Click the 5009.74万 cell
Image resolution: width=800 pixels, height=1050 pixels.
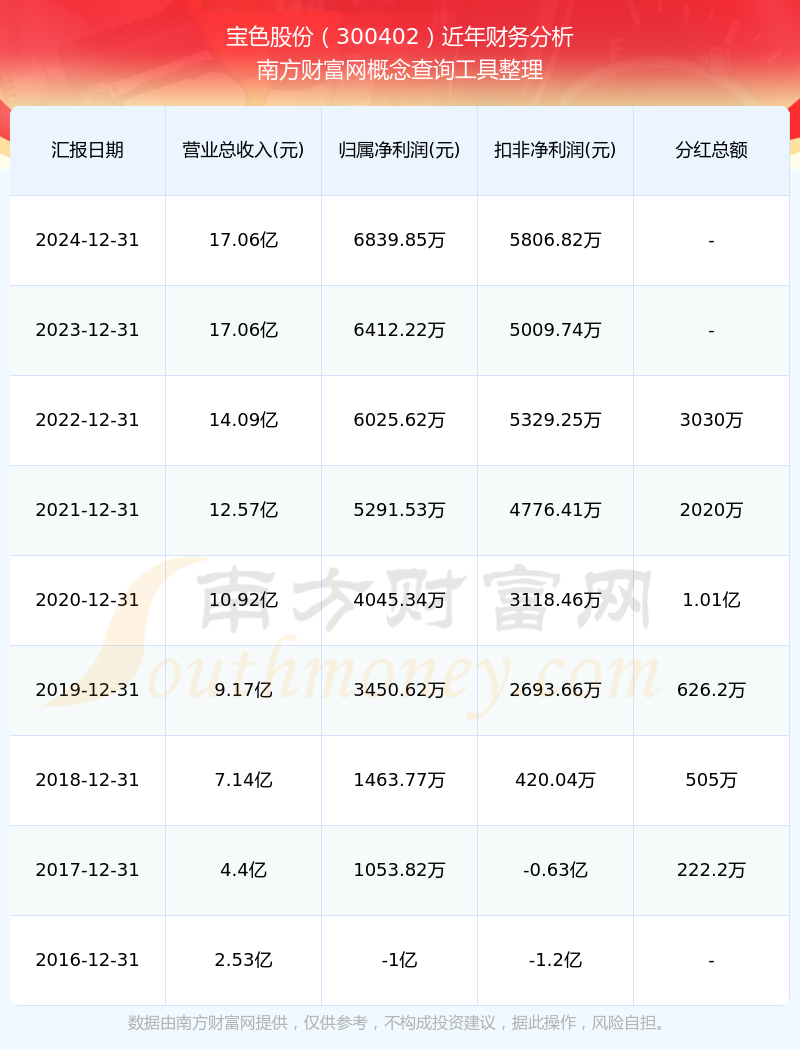click(556, 330)
